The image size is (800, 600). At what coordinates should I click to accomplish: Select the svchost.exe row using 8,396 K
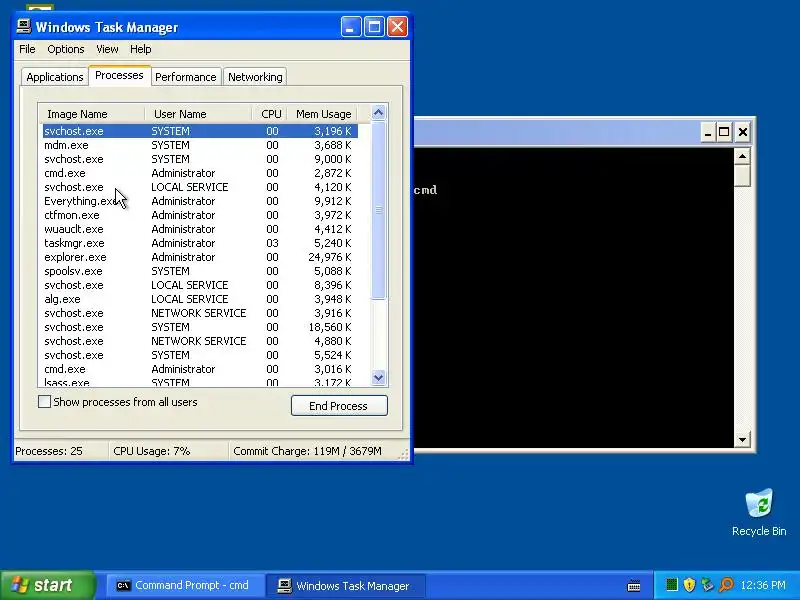(200, 285)
